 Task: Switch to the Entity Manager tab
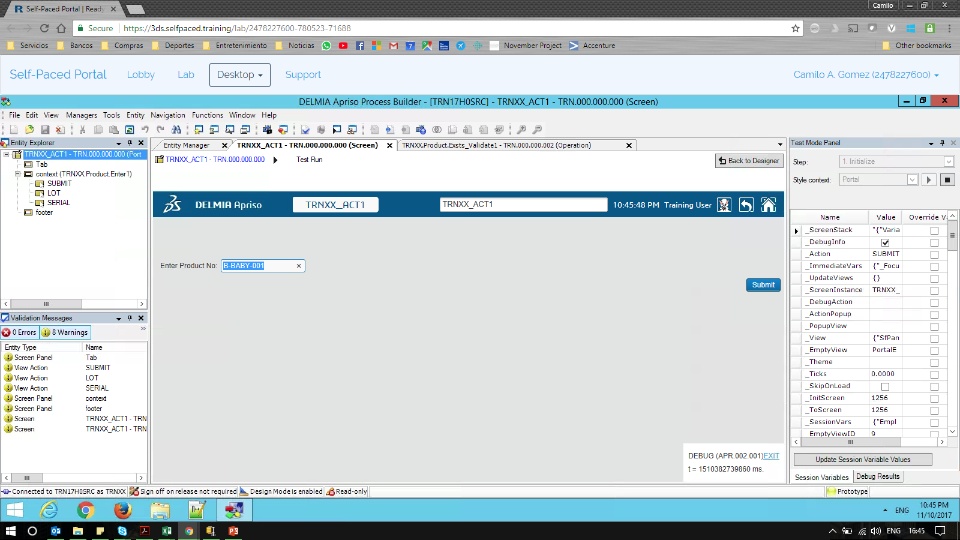point(186,146)
